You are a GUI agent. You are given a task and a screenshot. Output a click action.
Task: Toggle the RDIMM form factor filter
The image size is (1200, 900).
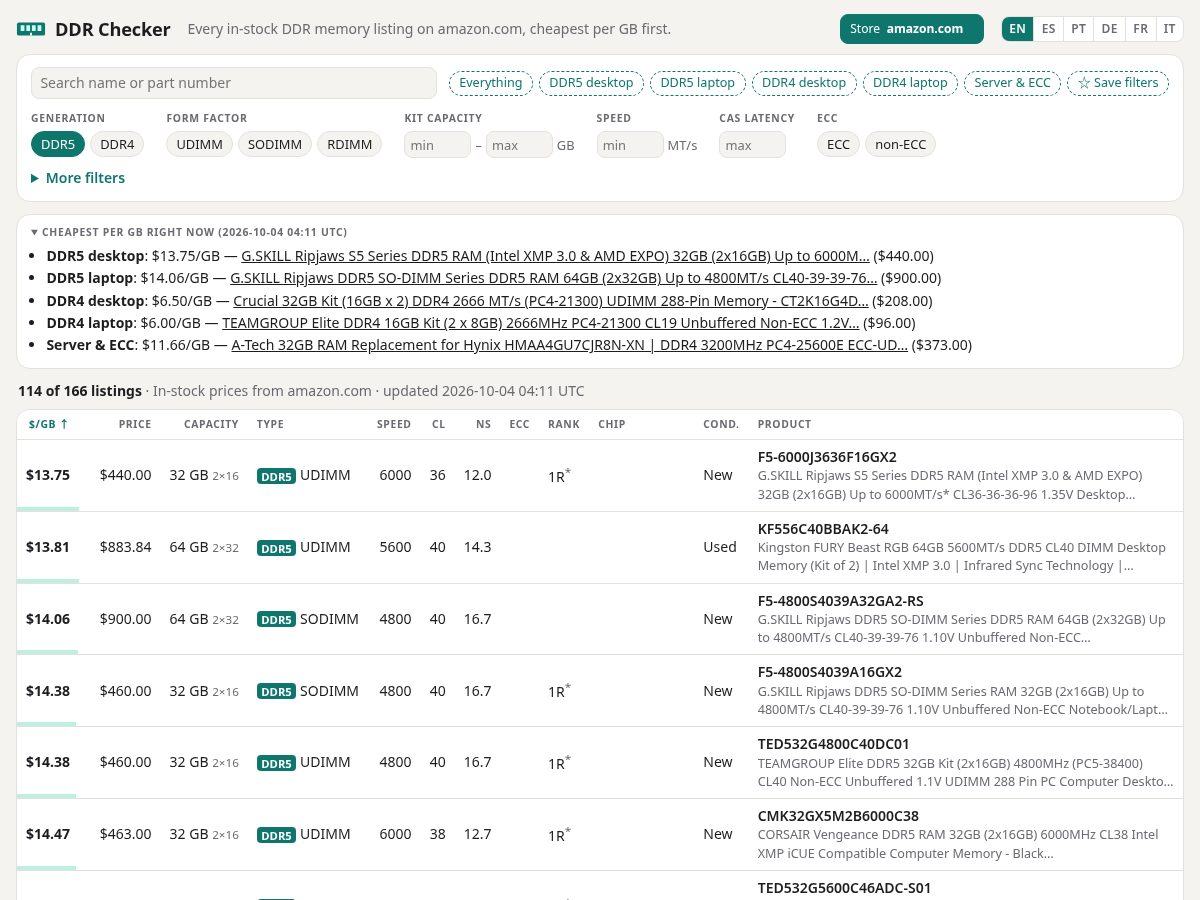click(x=350, y=145)
